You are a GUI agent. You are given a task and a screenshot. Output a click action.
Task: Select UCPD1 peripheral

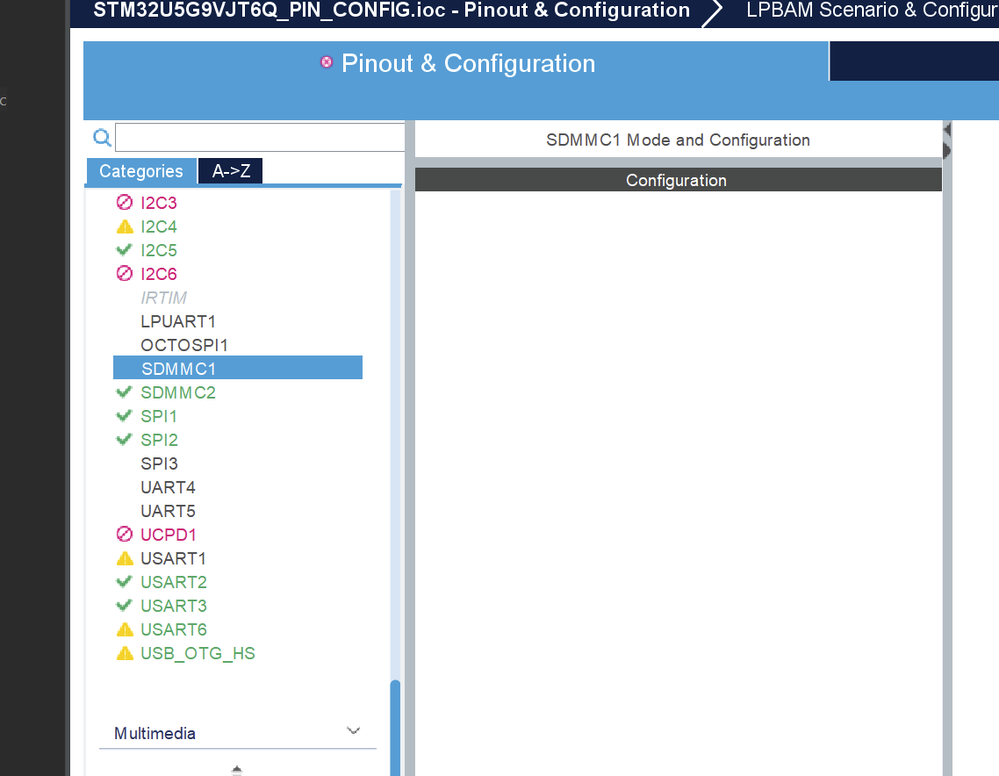pos(168,535)
